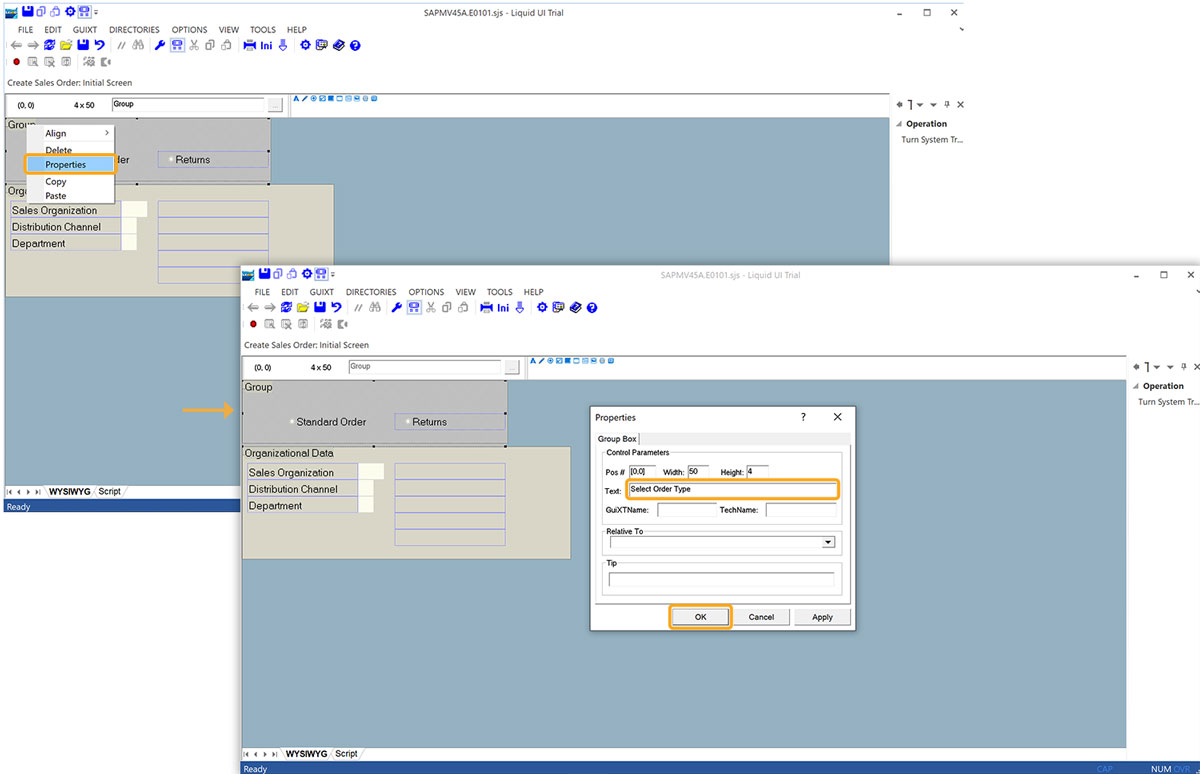
Task: Collapse Operation section in front window panel
Action: (x=1135, y=386)
